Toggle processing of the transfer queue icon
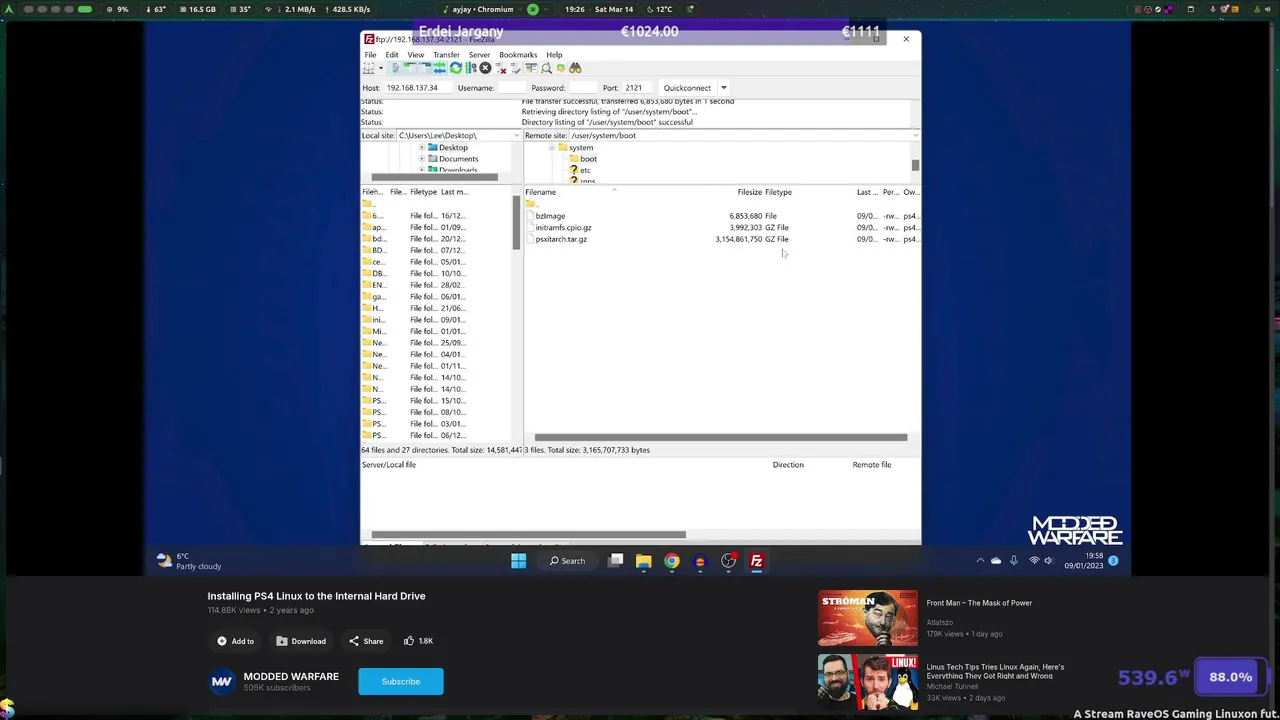This screenshot has width=1280, height=720. click(471, 68)
